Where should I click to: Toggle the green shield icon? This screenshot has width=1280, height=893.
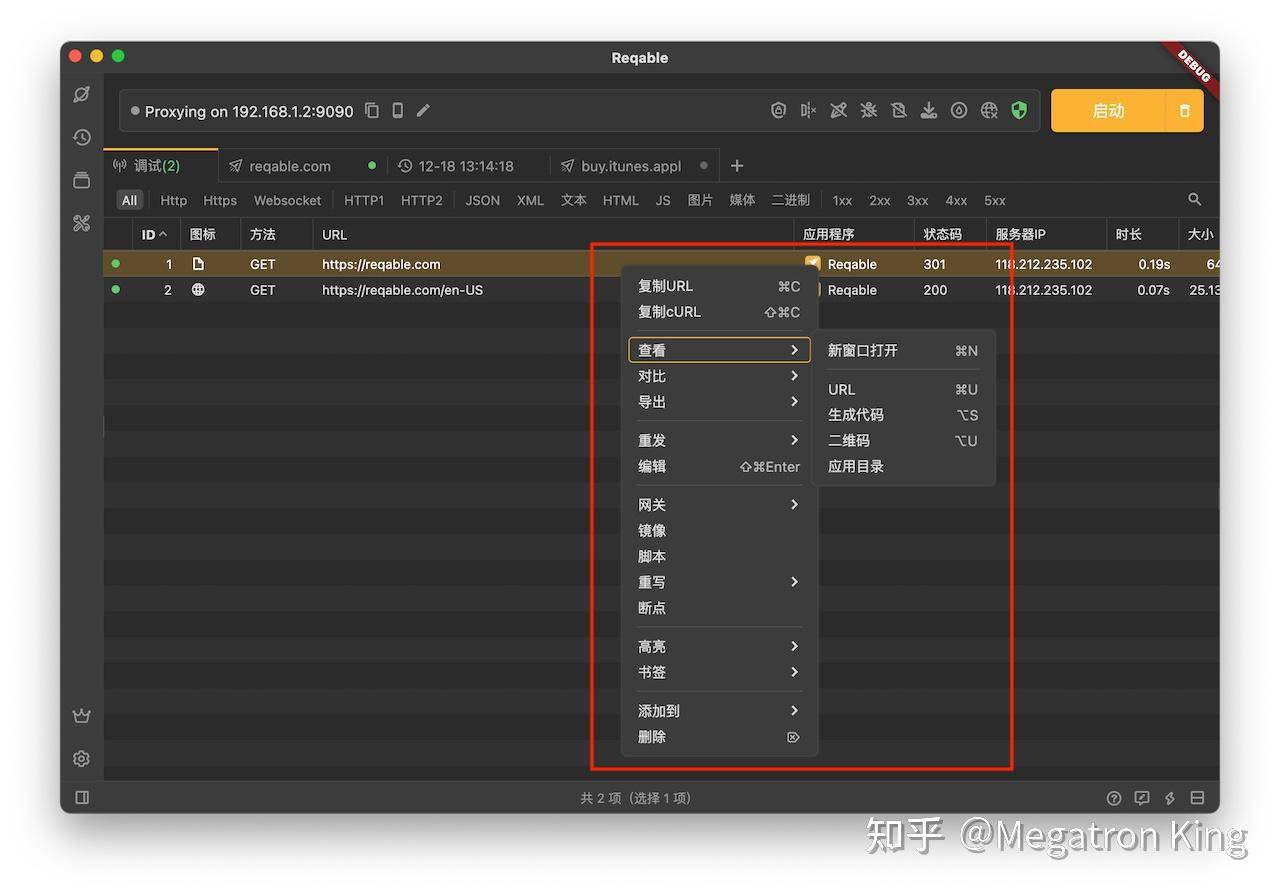click(1019, 111)
